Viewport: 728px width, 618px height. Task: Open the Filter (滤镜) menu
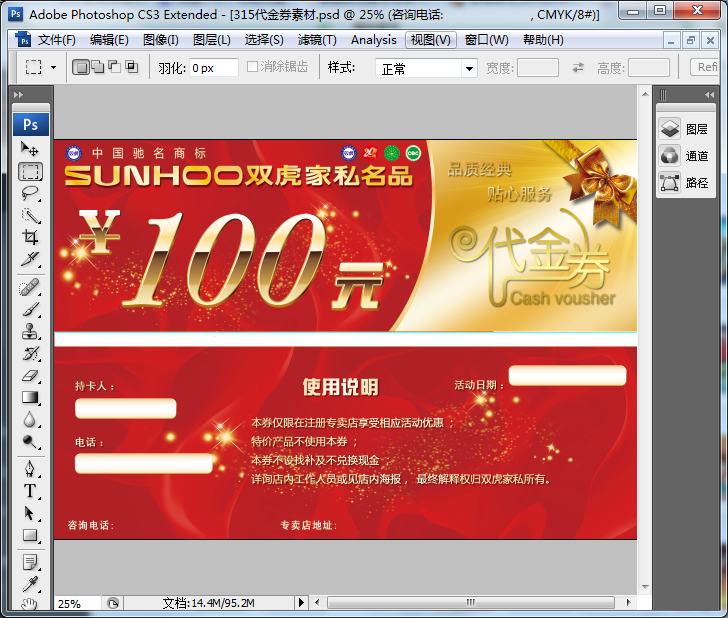click(317, 40)
